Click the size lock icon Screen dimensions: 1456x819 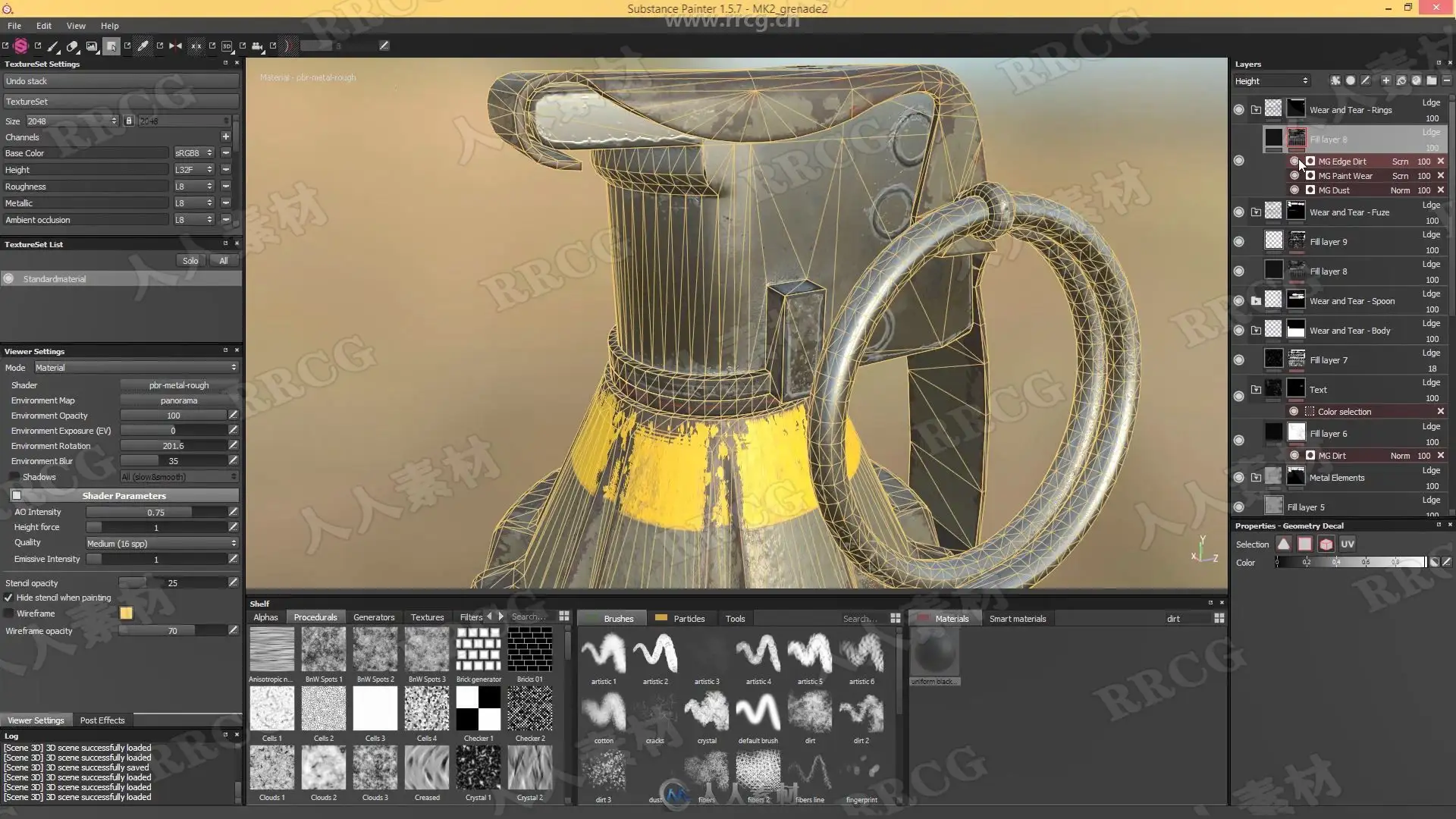[x=129, y=121]
